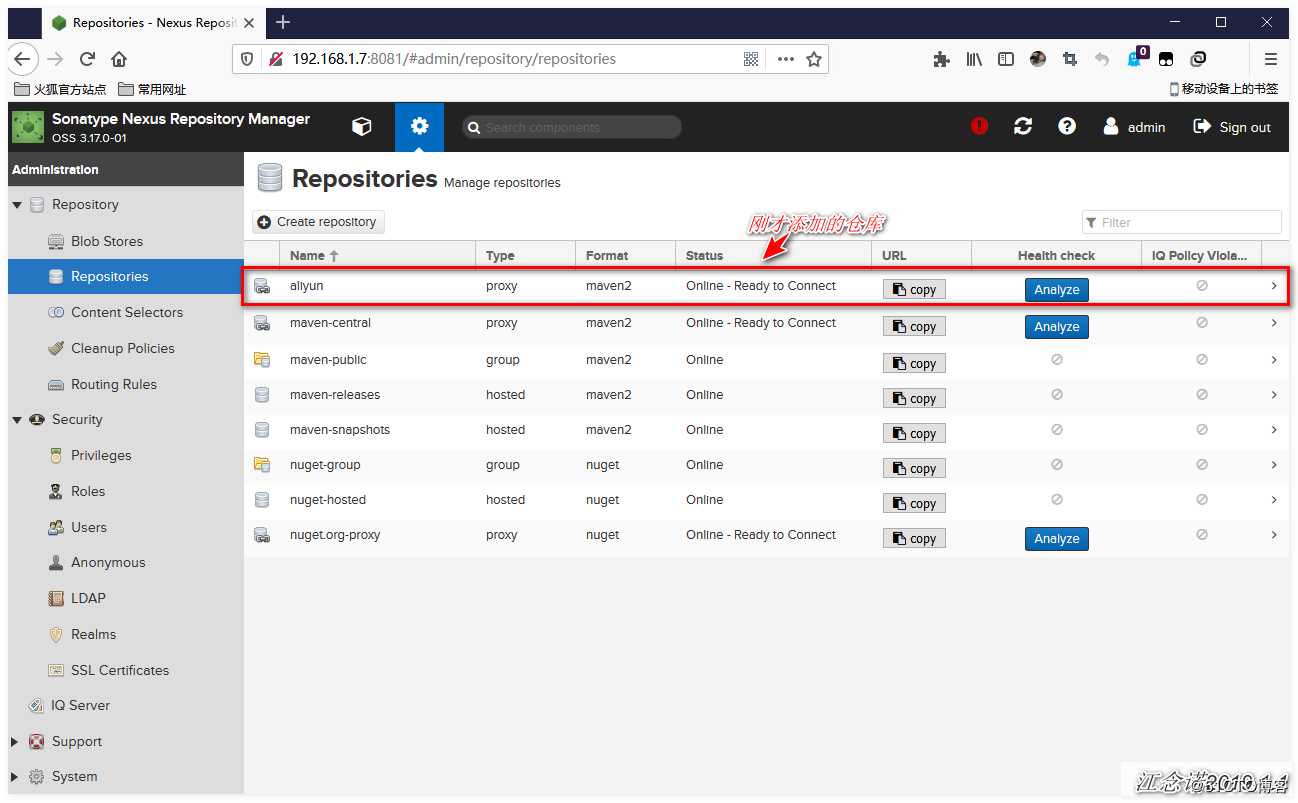1298x803 pixels.
Task: Open the QR code icon in address bar
Action: [x=751, y=59]
